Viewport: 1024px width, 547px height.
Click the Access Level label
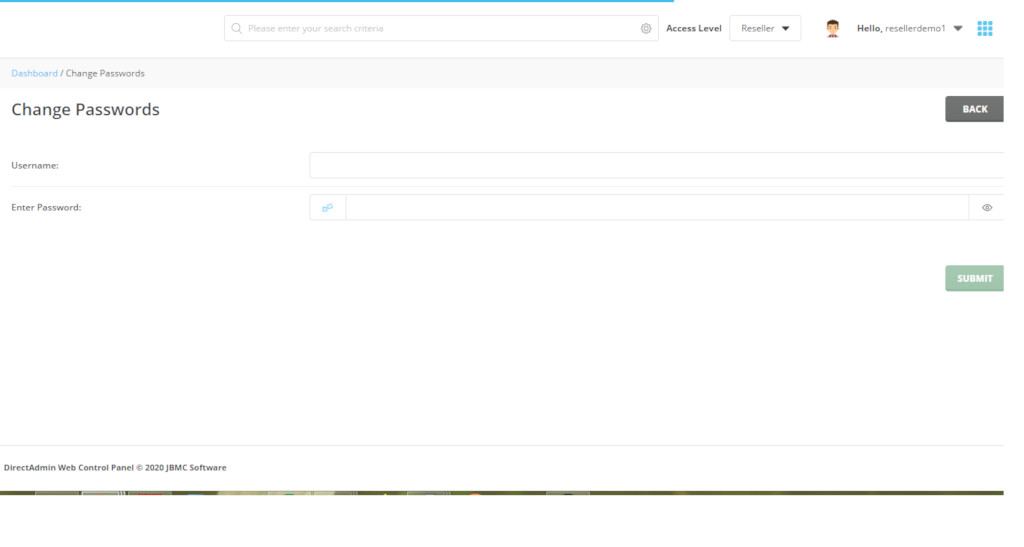point(694,28)
